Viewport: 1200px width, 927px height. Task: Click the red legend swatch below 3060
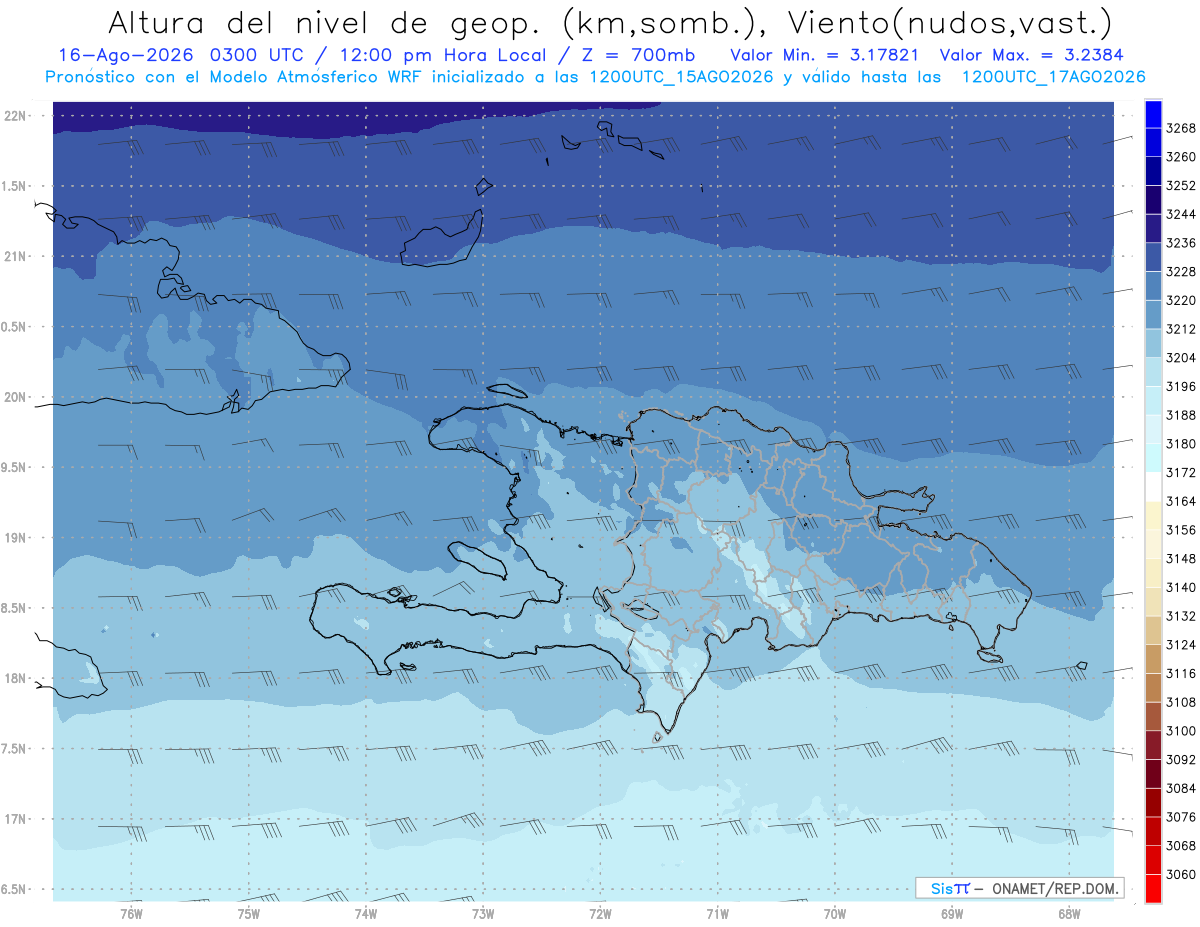(1153, 888)
